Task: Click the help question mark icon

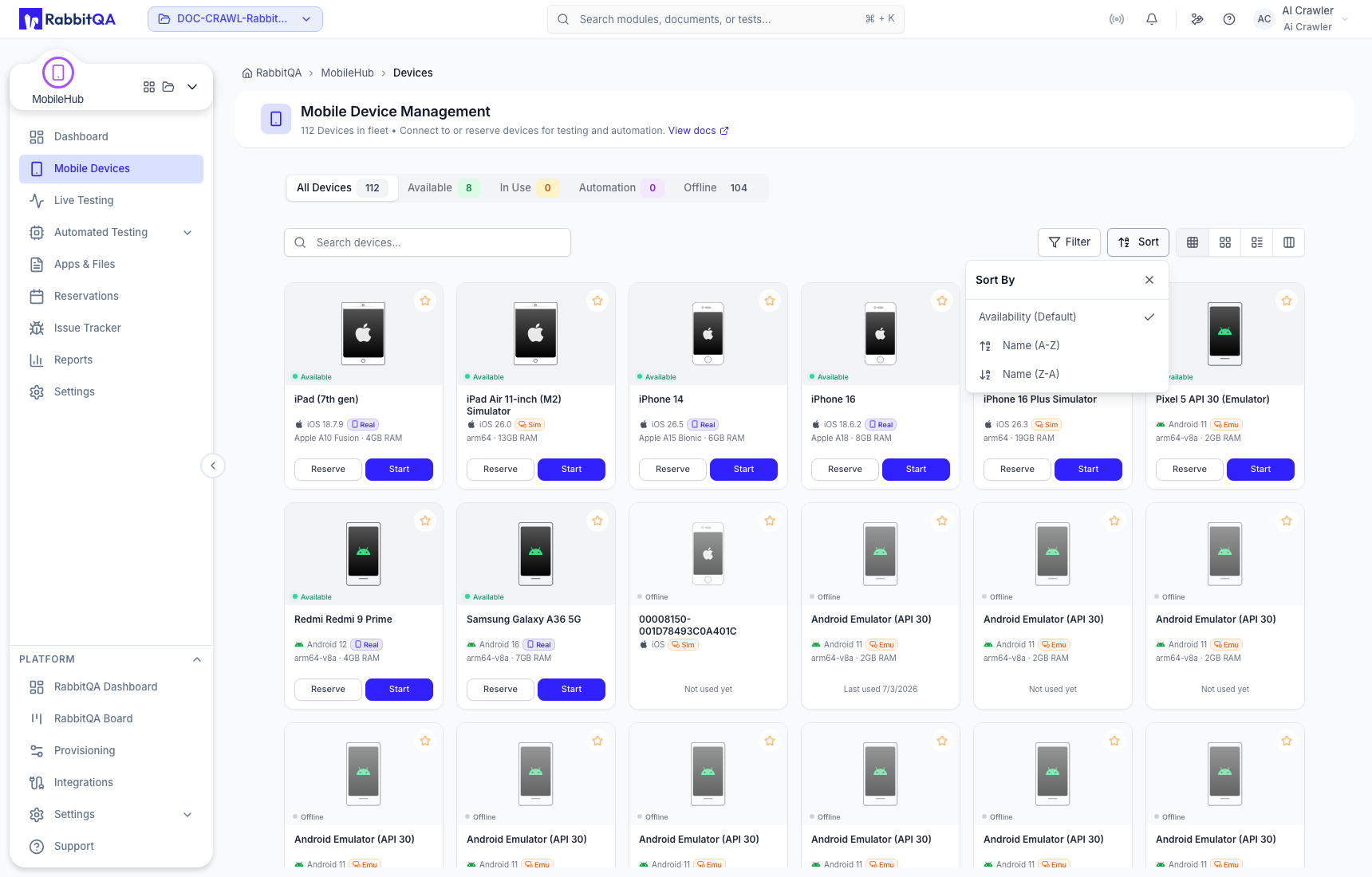Action: pyautogui.click(x=1229, y=19)
